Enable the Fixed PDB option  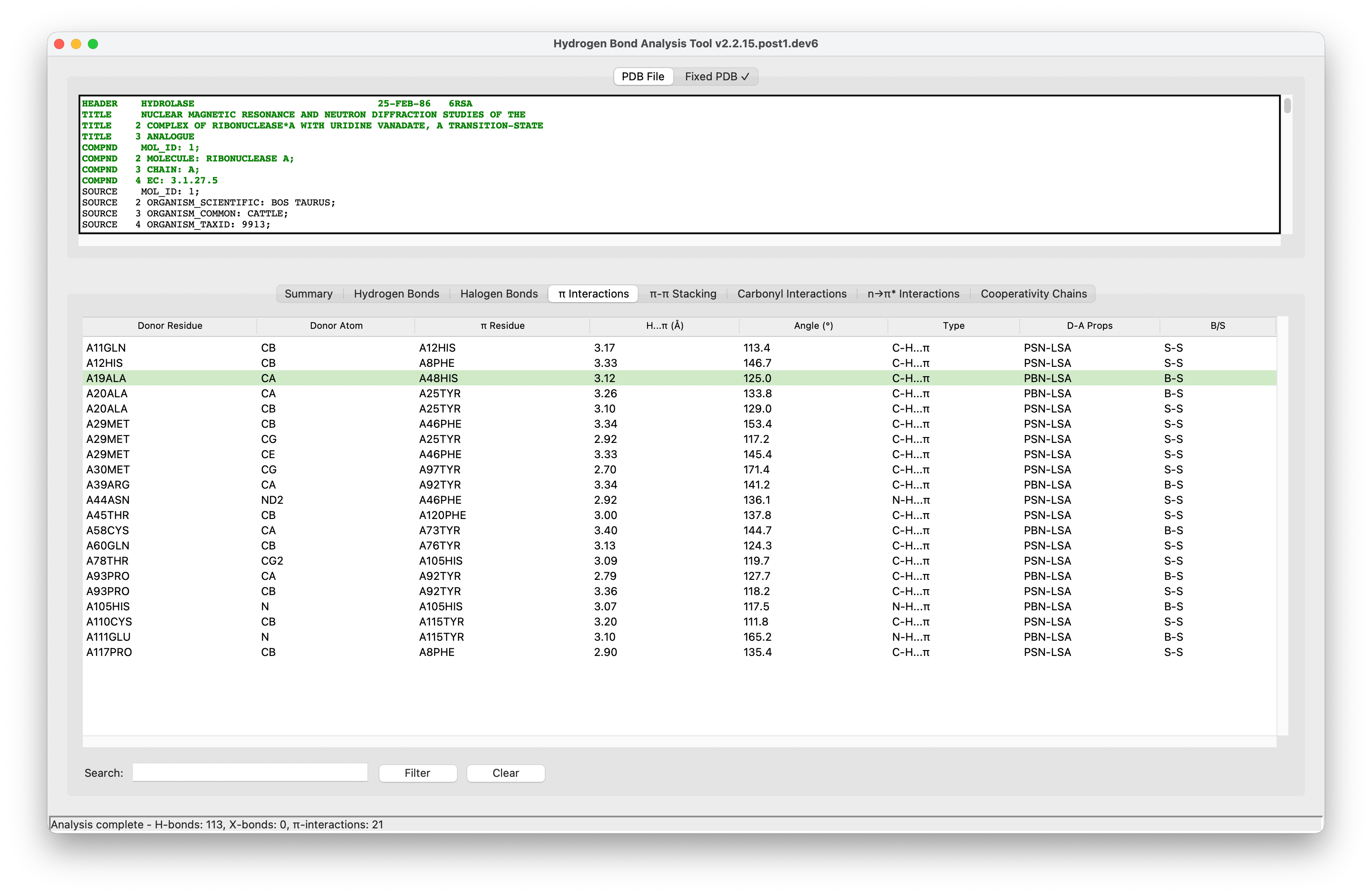click(x=716, y=76)
